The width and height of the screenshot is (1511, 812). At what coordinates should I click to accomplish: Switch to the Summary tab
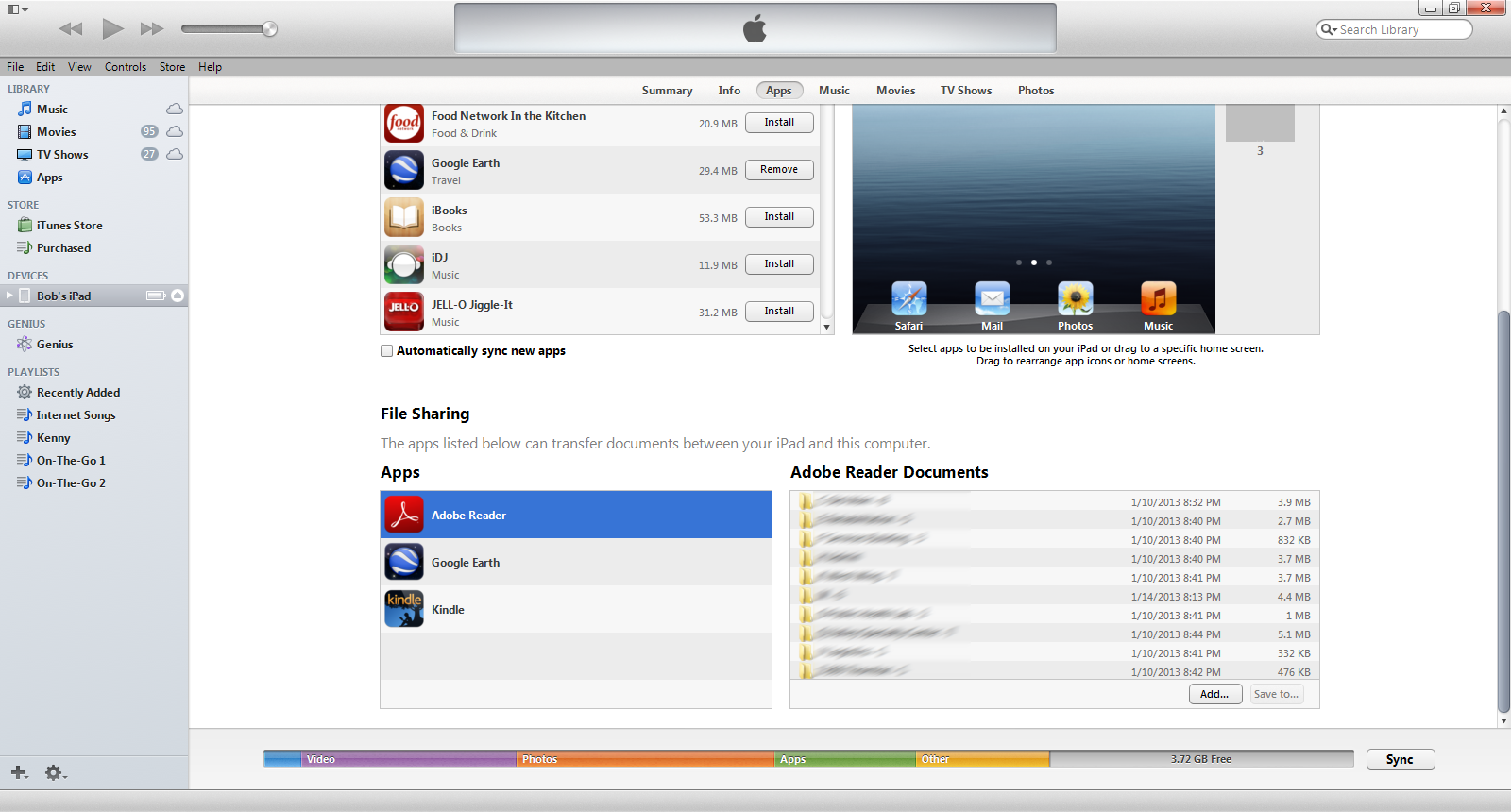coord(667,91)
